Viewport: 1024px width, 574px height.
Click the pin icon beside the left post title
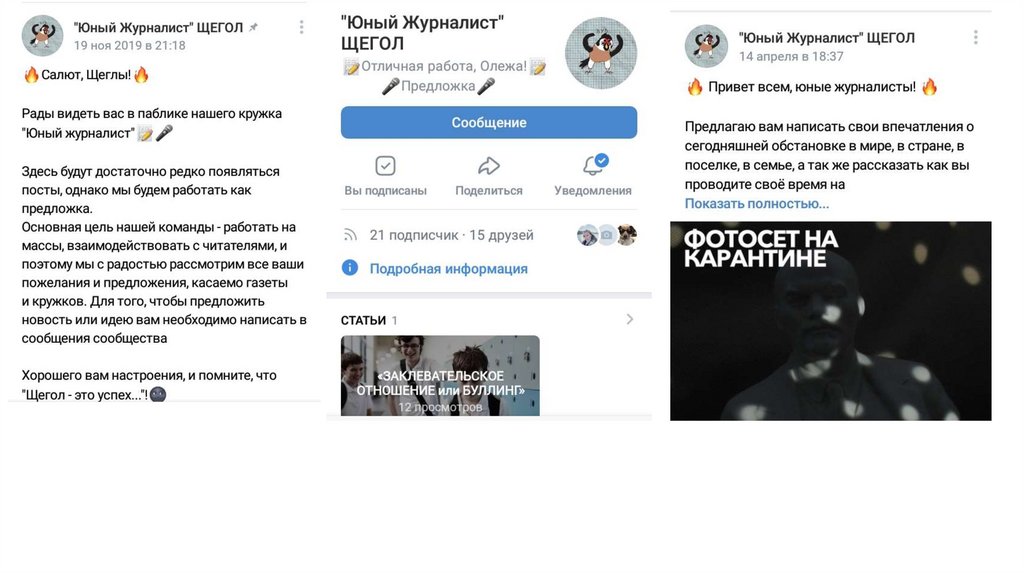click(253, 27)
